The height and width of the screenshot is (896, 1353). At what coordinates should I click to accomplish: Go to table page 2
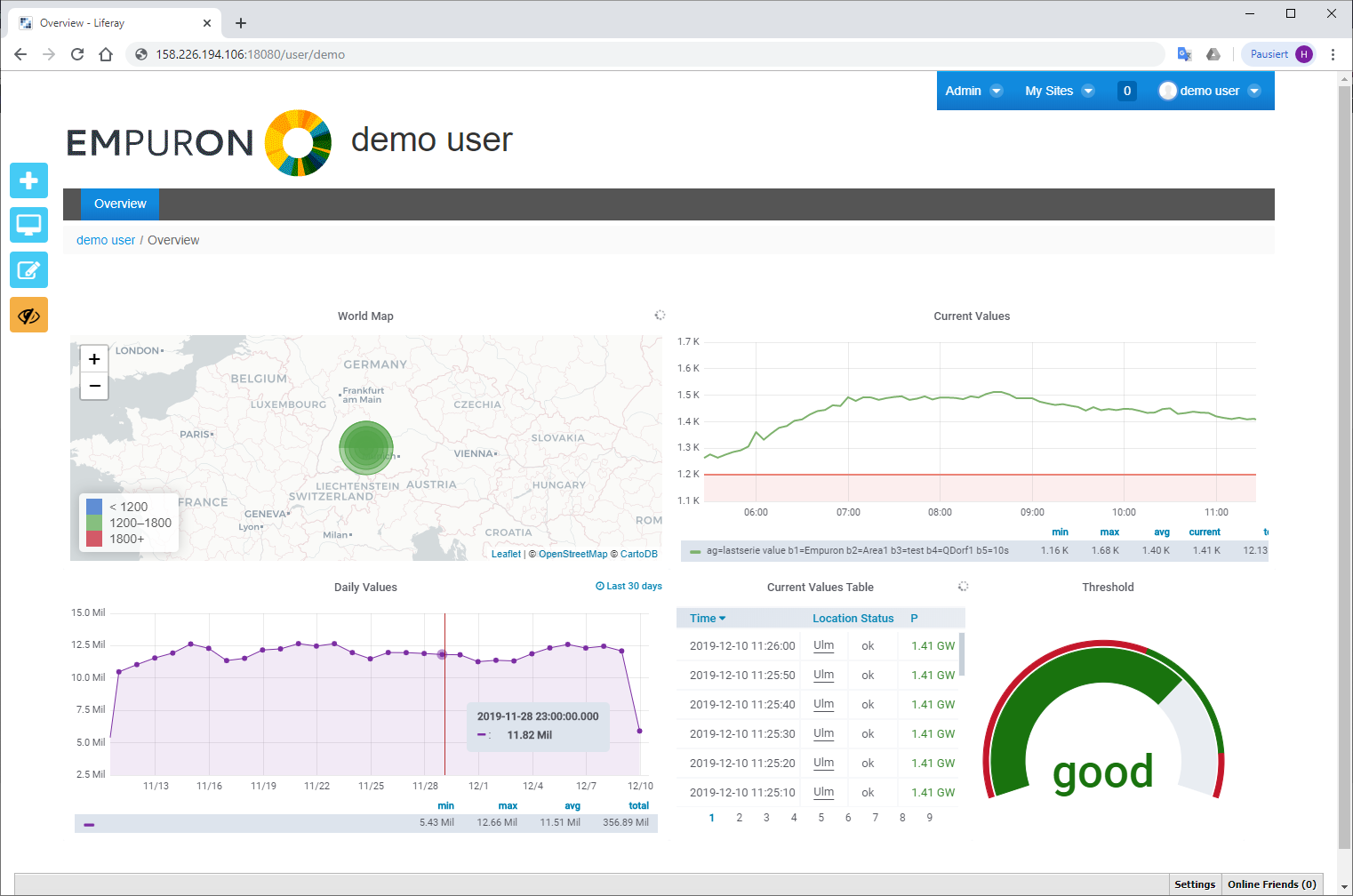(739, 817)
